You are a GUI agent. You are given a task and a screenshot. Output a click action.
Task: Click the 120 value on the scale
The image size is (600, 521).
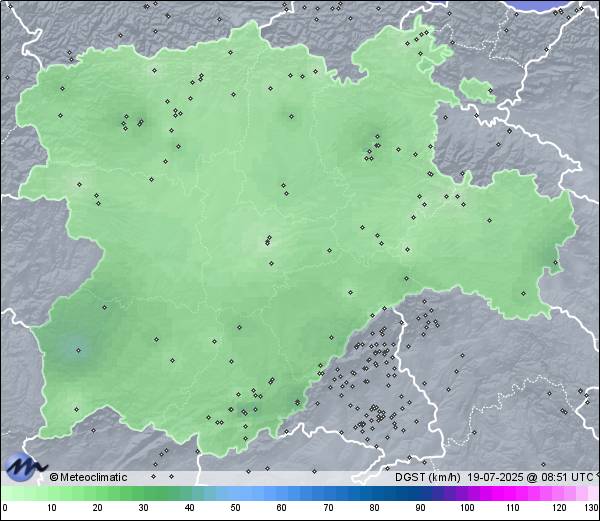[x=559, y=508]
